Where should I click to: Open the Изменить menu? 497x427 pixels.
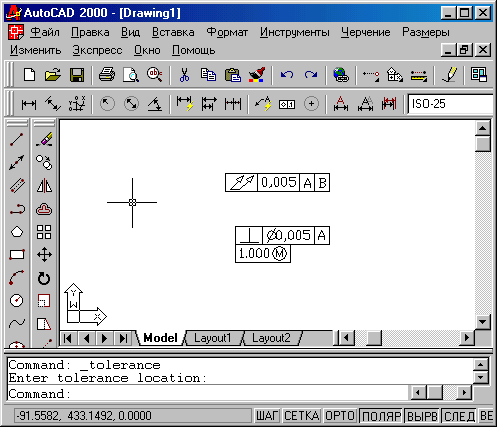point(35,50)
